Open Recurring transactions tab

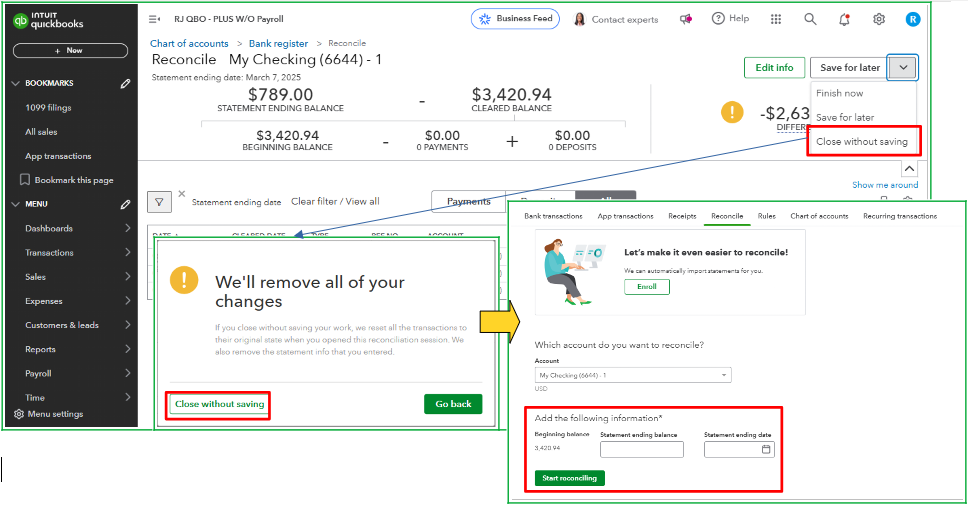900,216
